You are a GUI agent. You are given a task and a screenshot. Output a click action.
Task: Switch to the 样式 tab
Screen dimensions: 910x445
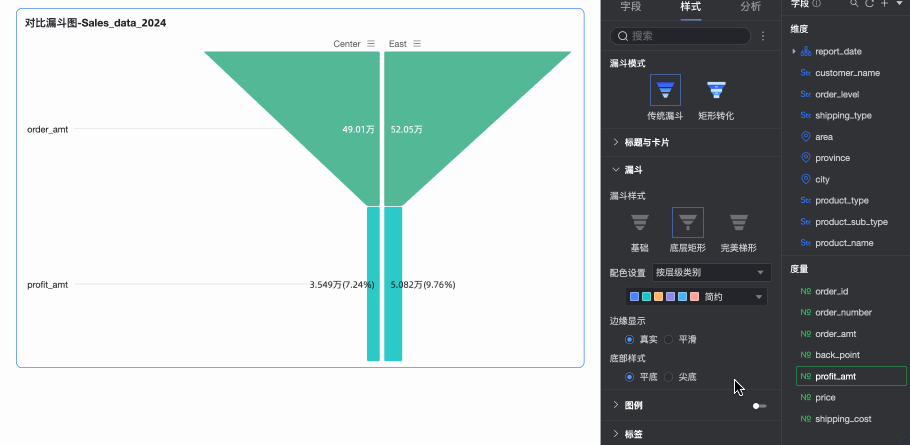pos(691,6)
